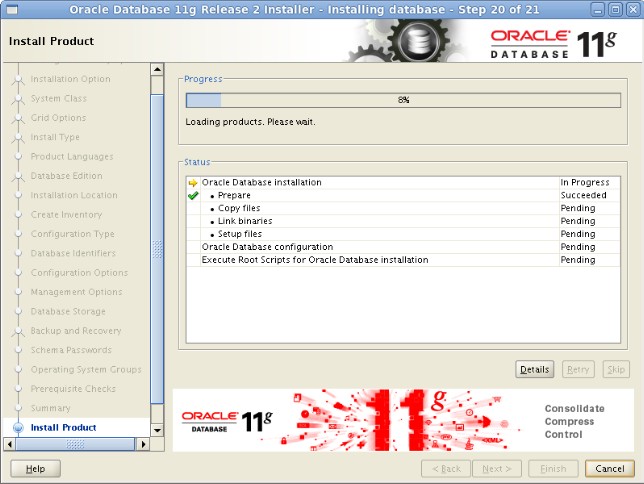This screenshot has height=484, width=644.
Task: Select the Installation Option step
Action: [x=70, y=79]
